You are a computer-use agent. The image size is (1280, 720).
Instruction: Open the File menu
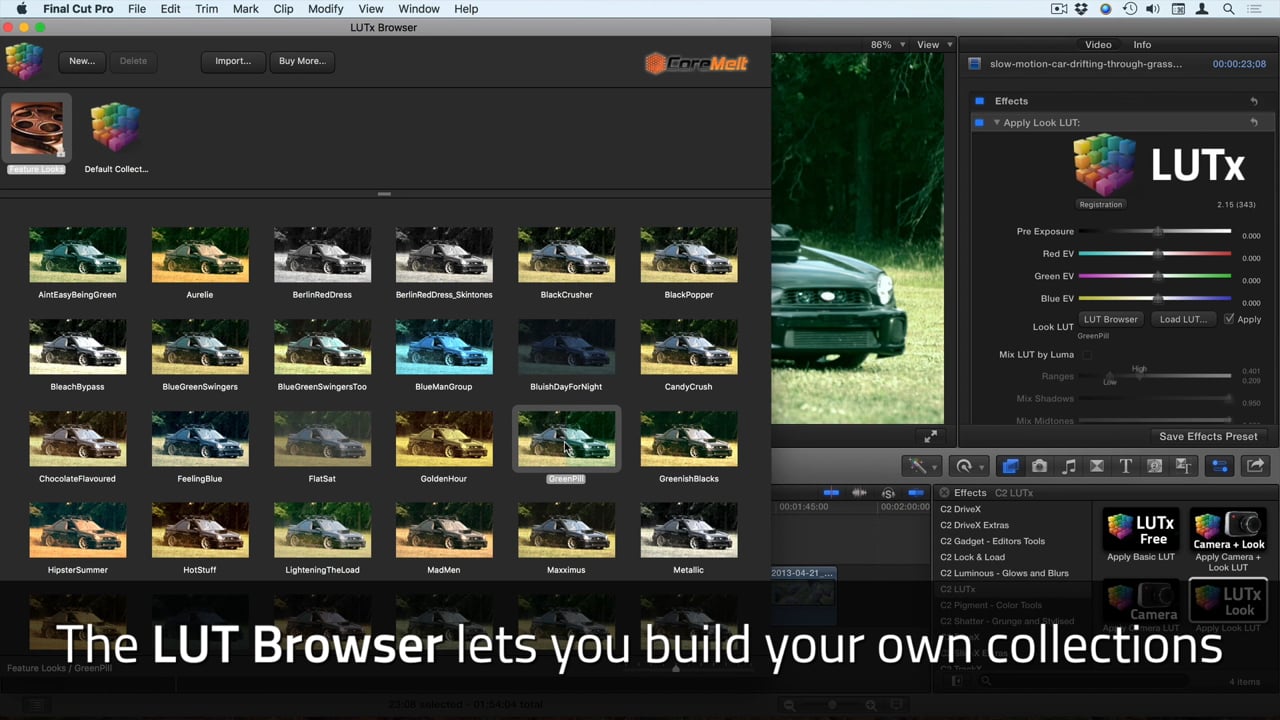click(x=137, y=9)
